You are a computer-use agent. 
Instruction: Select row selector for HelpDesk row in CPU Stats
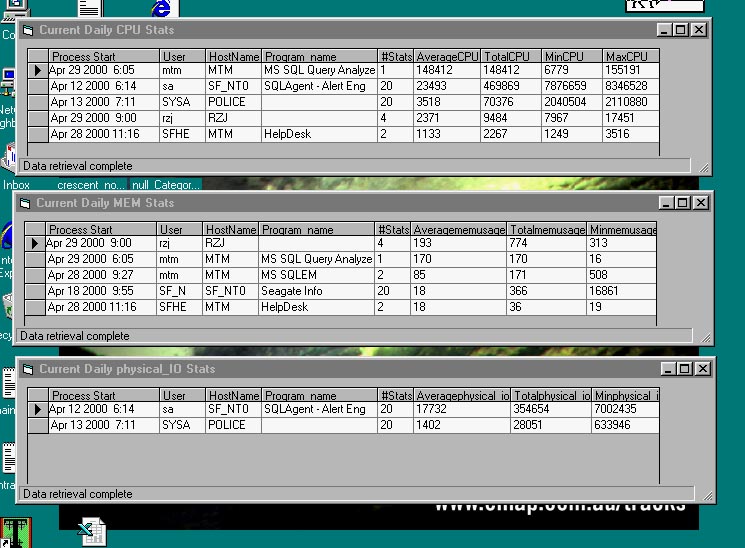click(38, 134)
